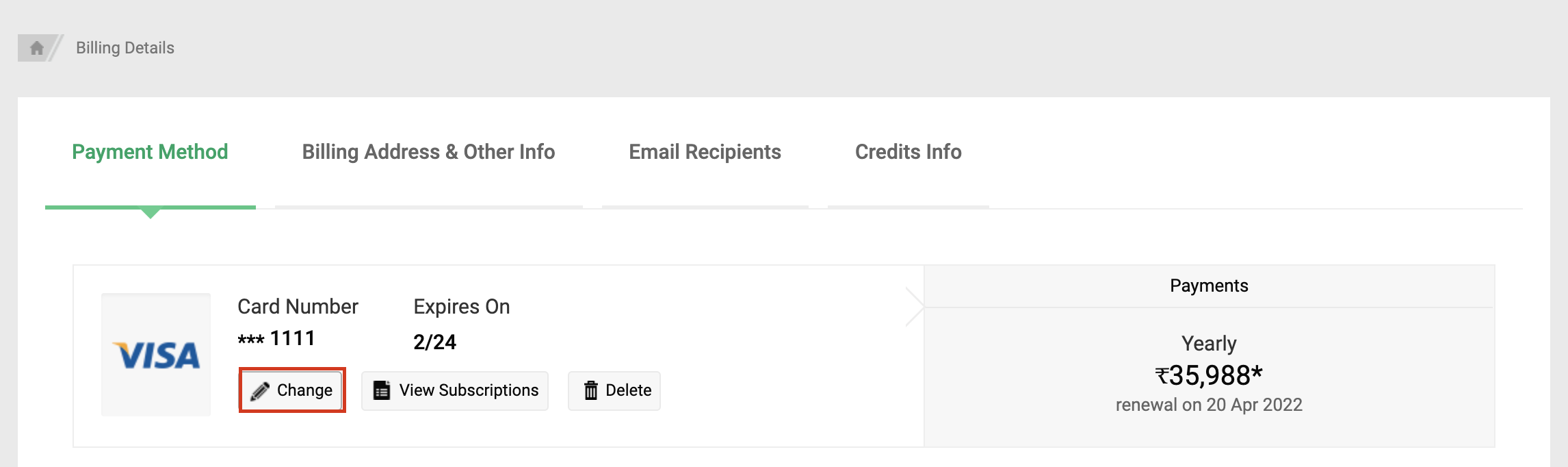Image resolution: width=1568 pixels, height=467 pixels.
Task: Switch to Billing Address & Other Info tab
Action: (x=428, y=152)
